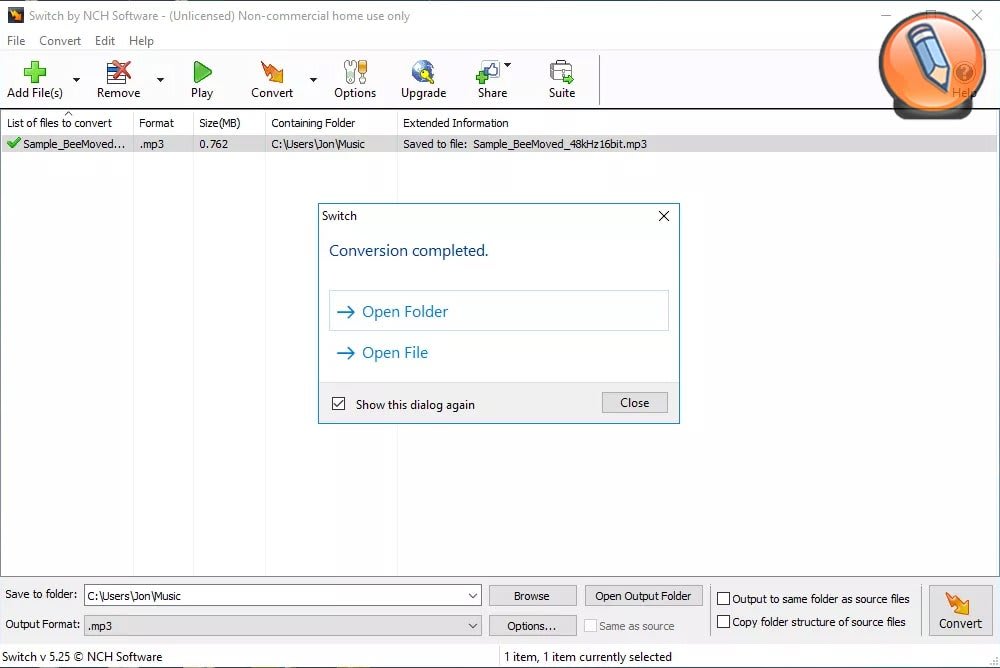Image resolution: width=1000 pixels, height=668 pixels.
Task: Click the 0.762 size value
Action: [213, 144]
